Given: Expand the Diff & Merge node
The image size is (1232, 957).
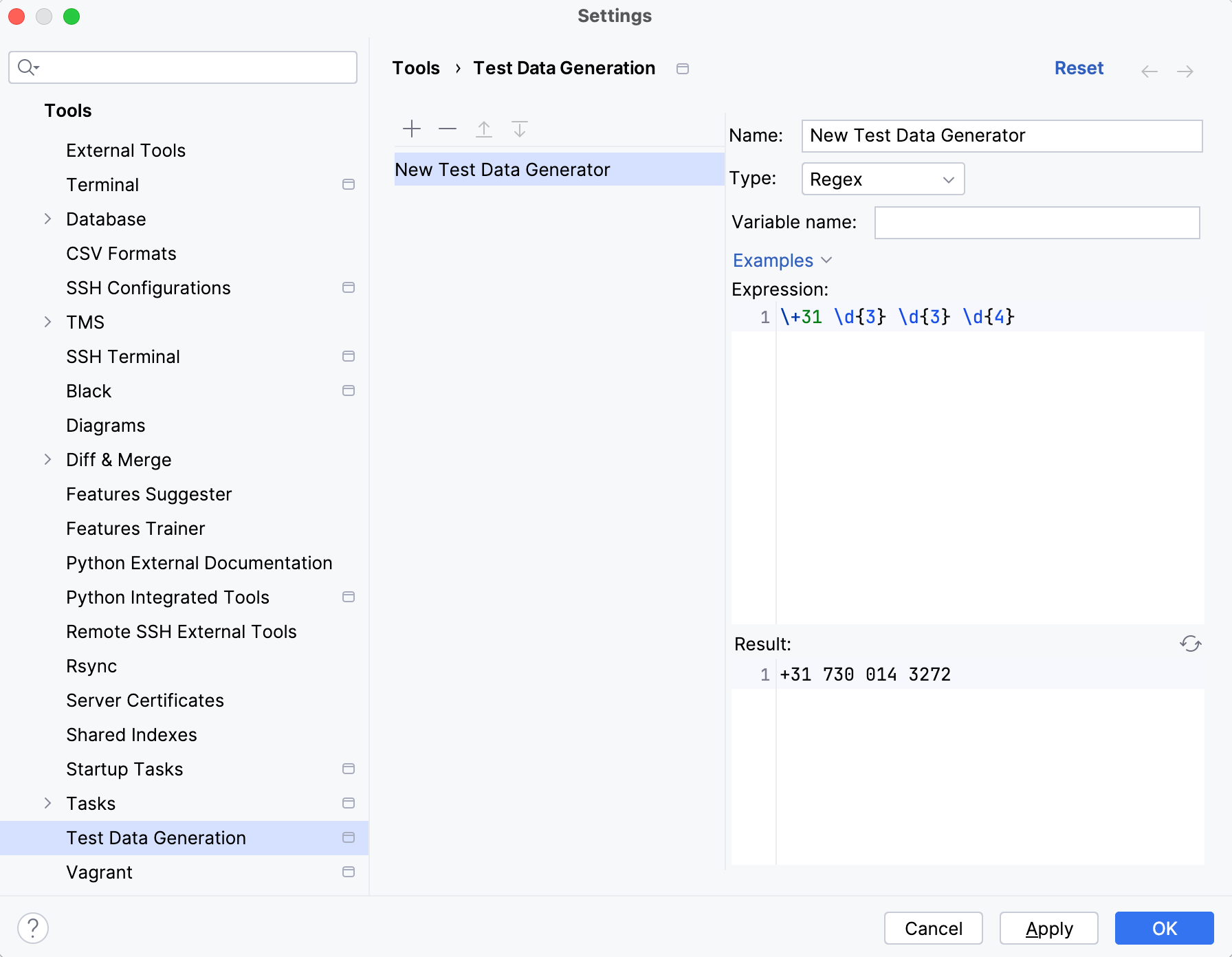Looking at the screenshot, I should (47, 459).
